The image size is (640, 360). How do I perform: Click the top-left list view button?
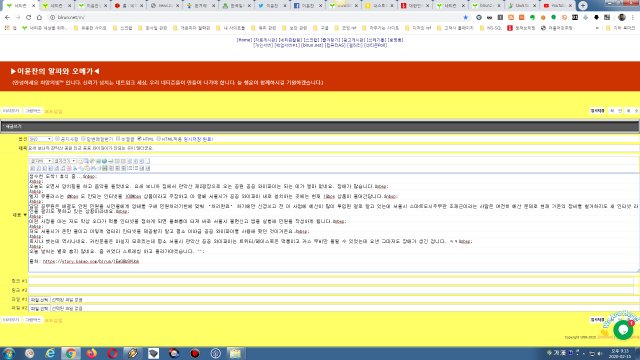coord(11,111)
